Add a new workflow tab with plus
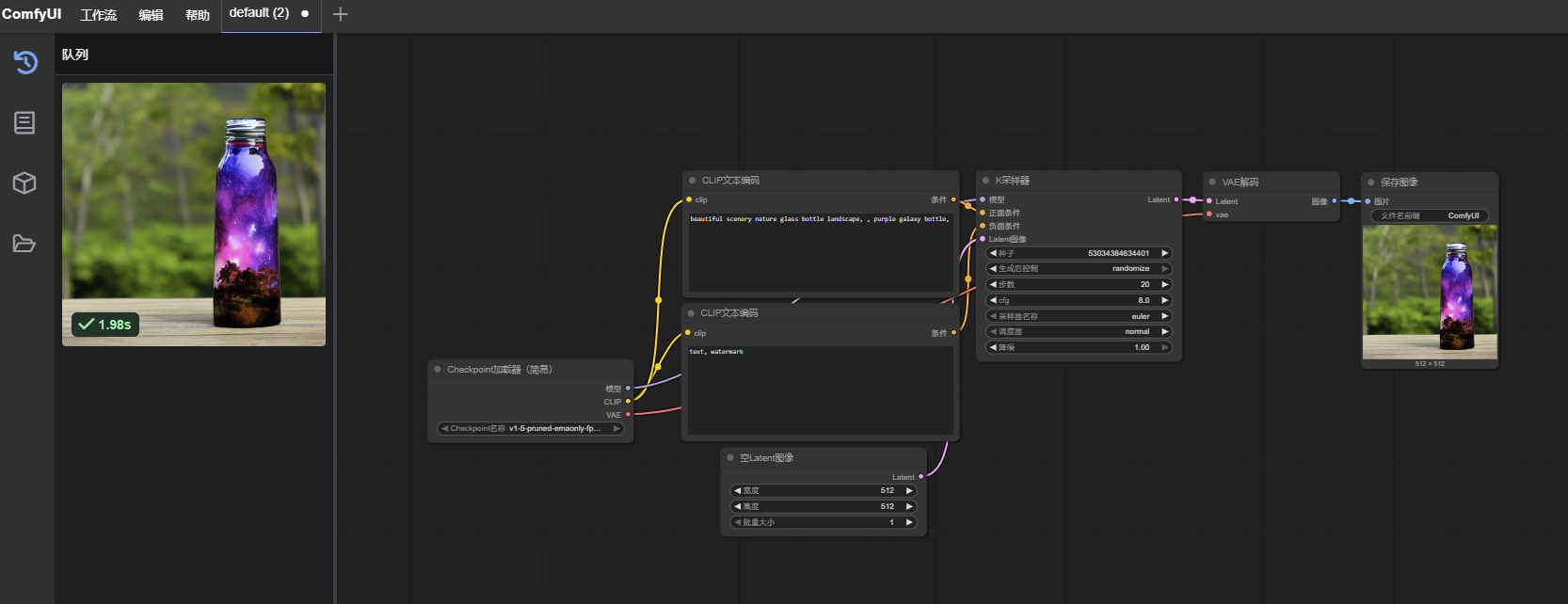 pos(341,14)
